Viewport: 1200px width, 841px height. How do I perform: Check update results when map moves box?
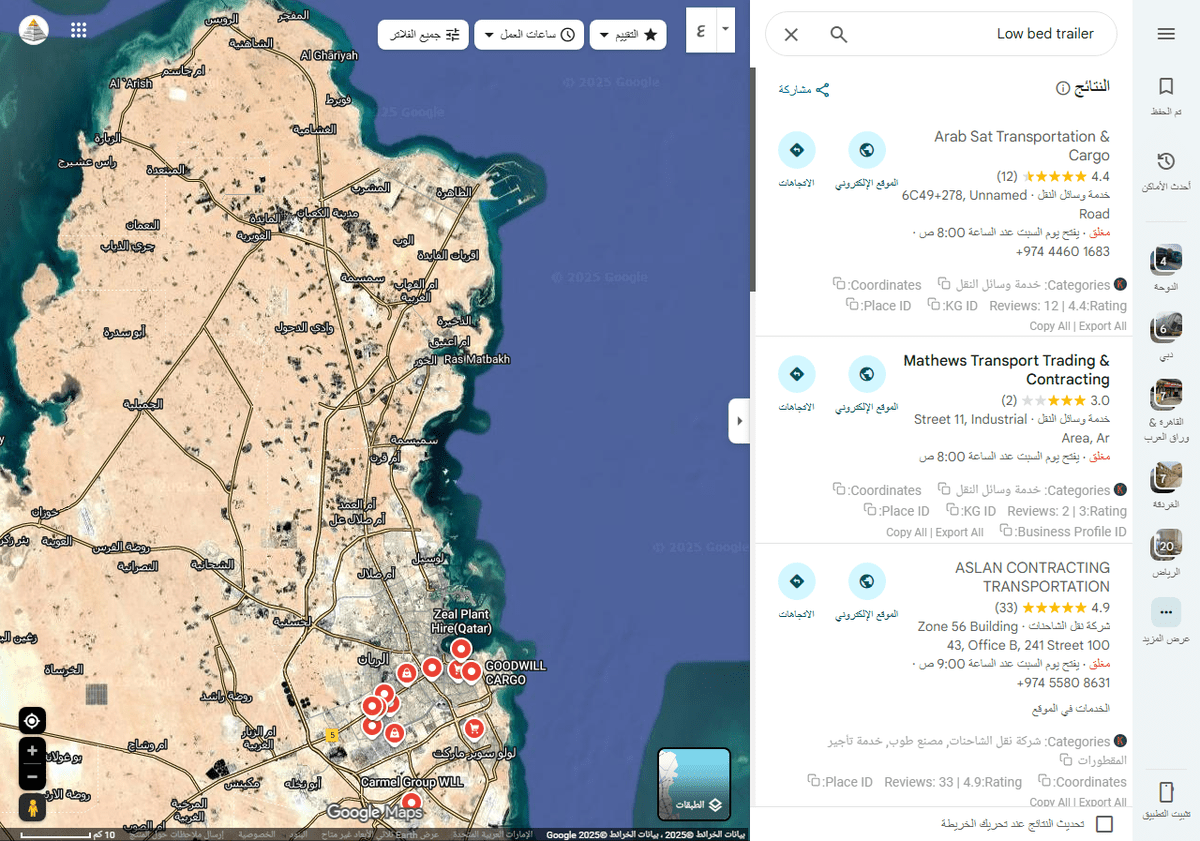point(1104,824)
